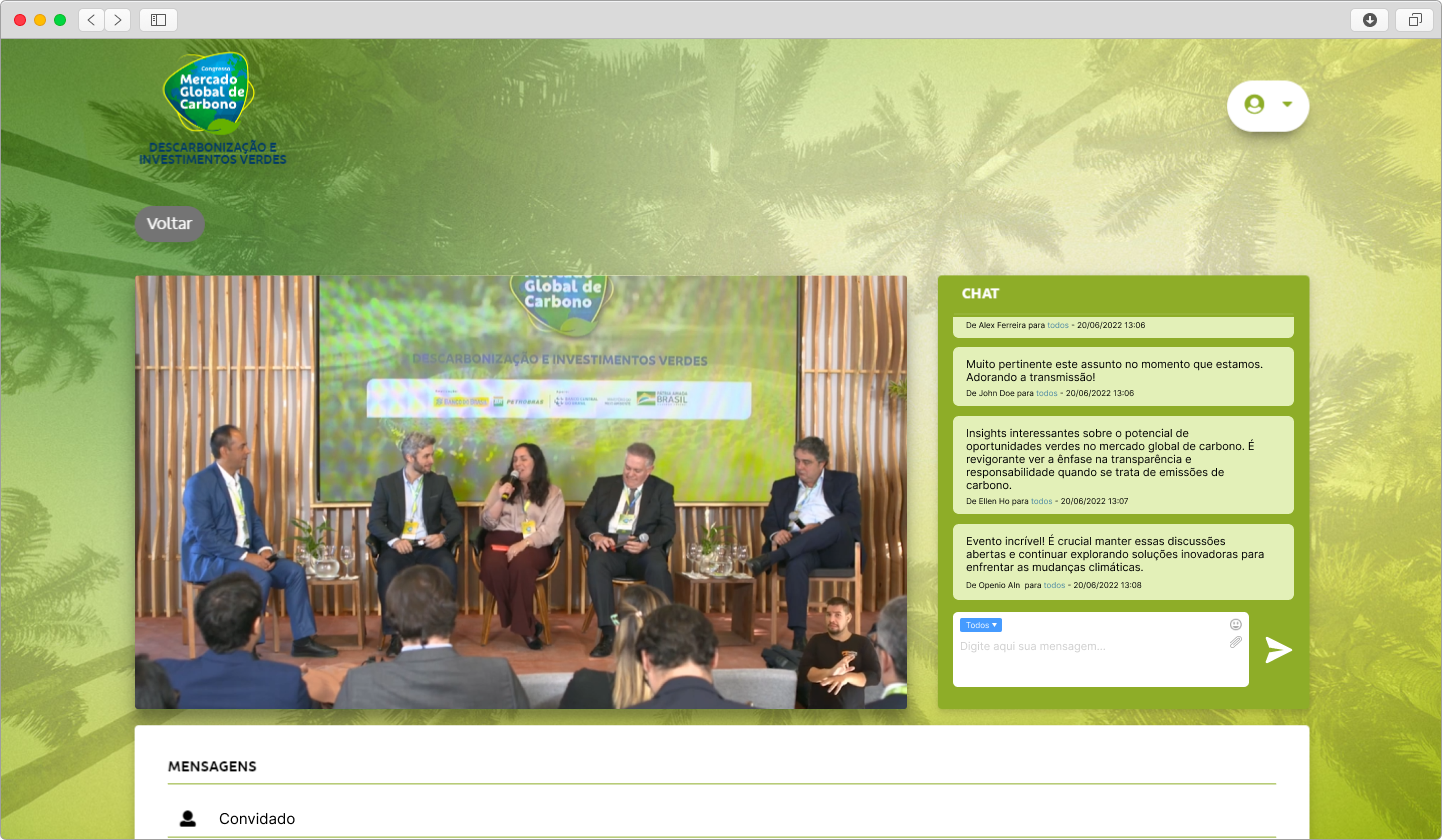Expand the user account menu arrow
This screenshot has height=840, width=1442.
(1287, 104)
